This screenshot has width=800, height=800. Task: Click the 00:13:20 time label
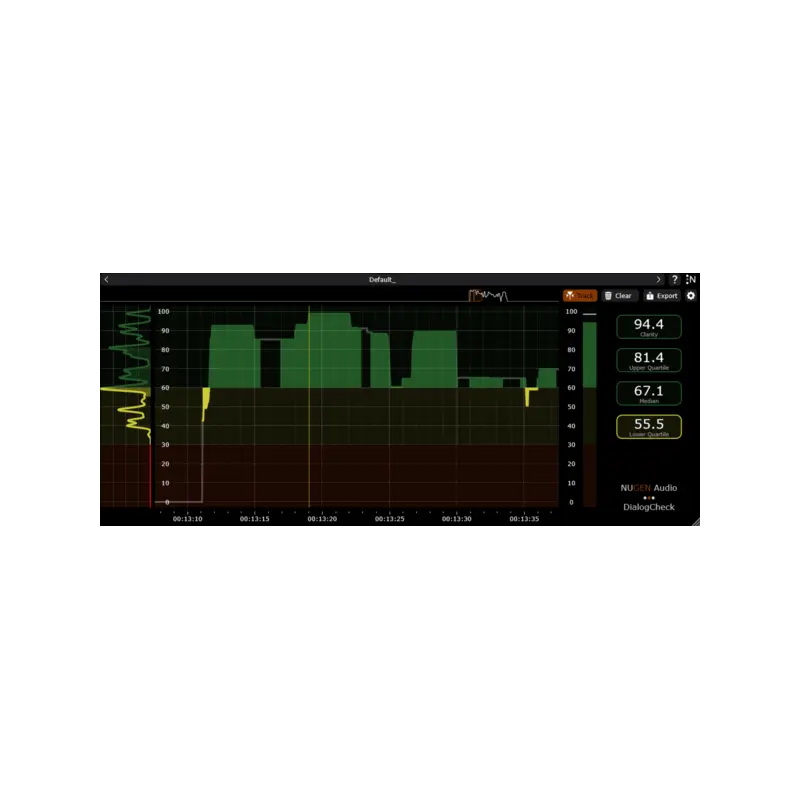[322, 519]
